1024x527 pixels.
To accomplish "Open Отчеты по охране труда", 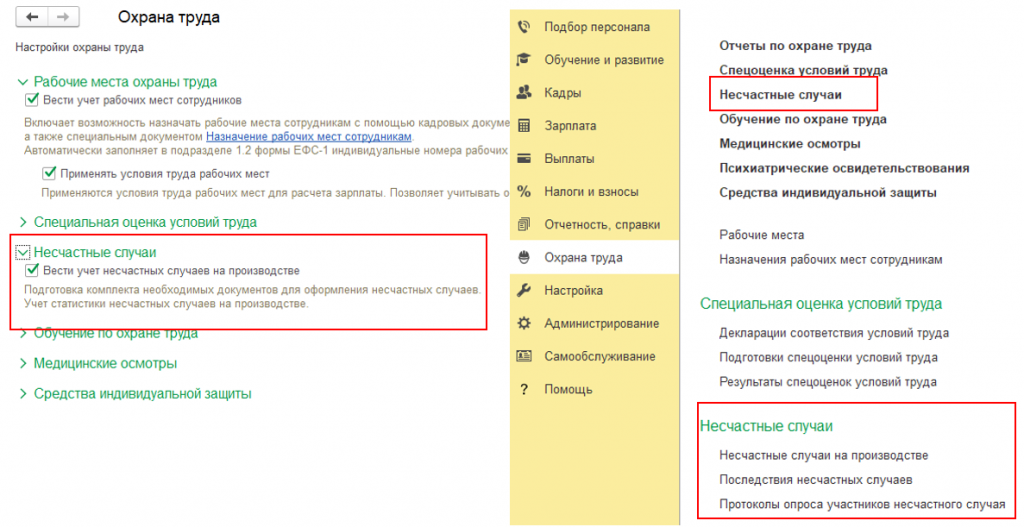I will (x=795, y=46).
